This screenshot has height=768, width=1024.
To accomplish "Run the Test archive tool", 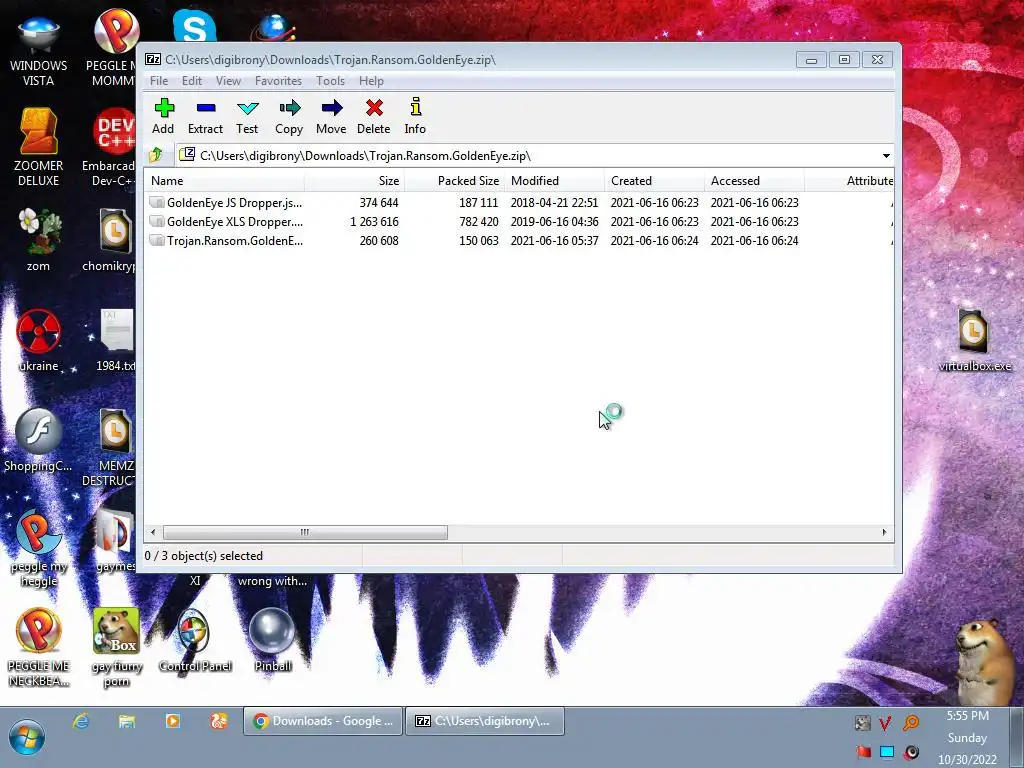I will coord(247,116).
